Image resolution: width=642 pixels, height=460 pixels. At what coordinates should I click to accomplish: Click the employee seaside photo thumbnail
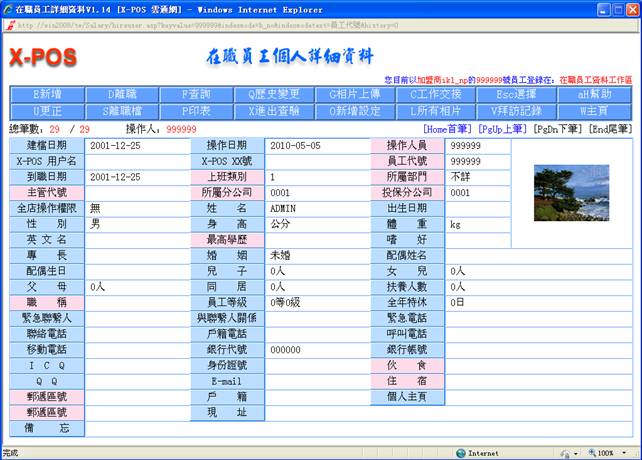[x=557, y=192]
